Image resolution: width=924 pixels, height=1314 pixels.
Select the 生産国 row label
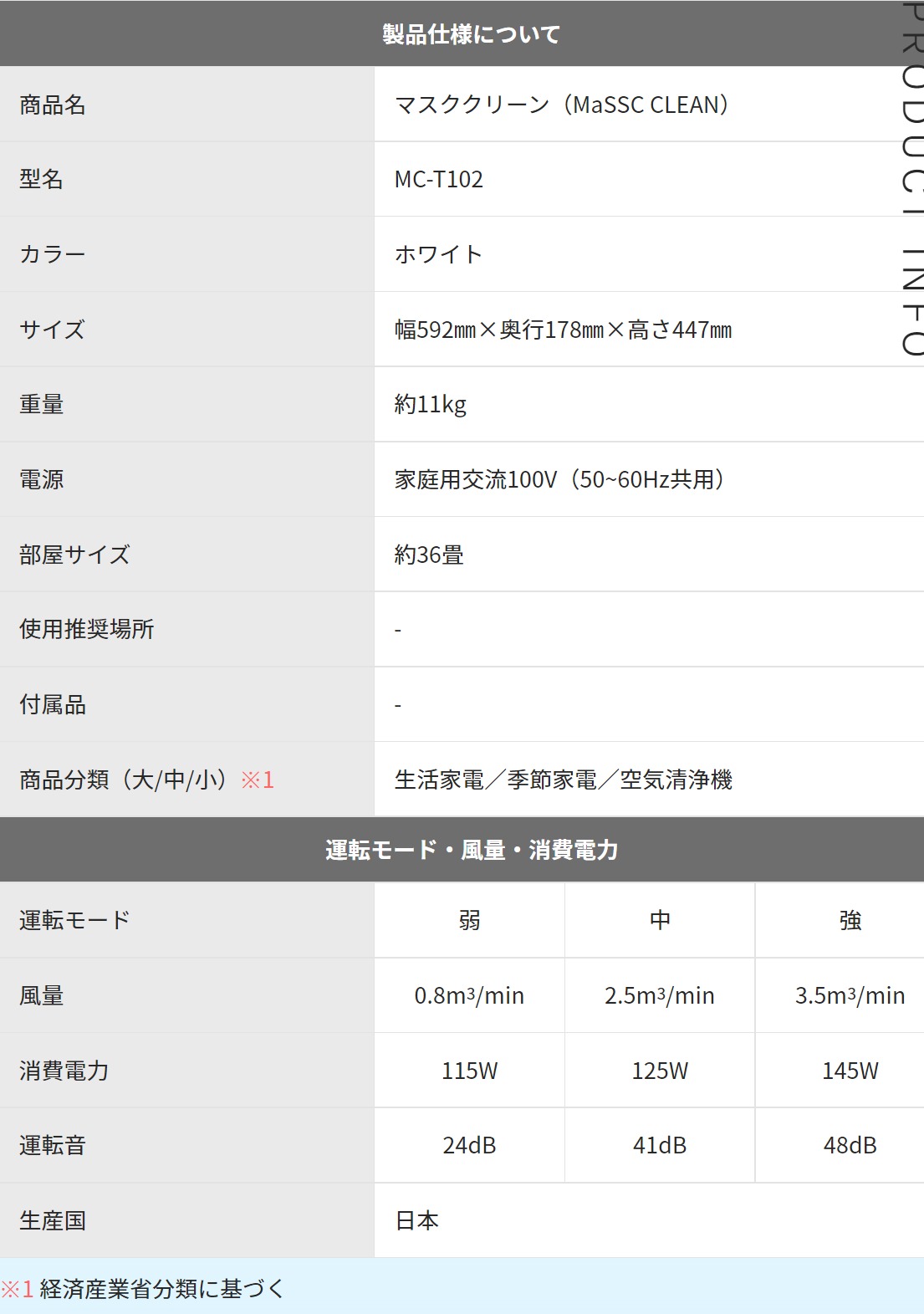pyautogui.click(x=53, y=1221)
